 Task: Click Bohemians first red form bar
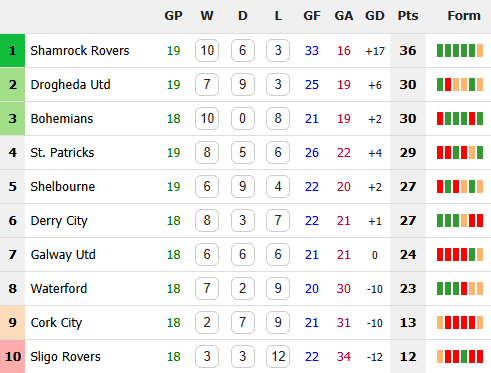point(440,119)
